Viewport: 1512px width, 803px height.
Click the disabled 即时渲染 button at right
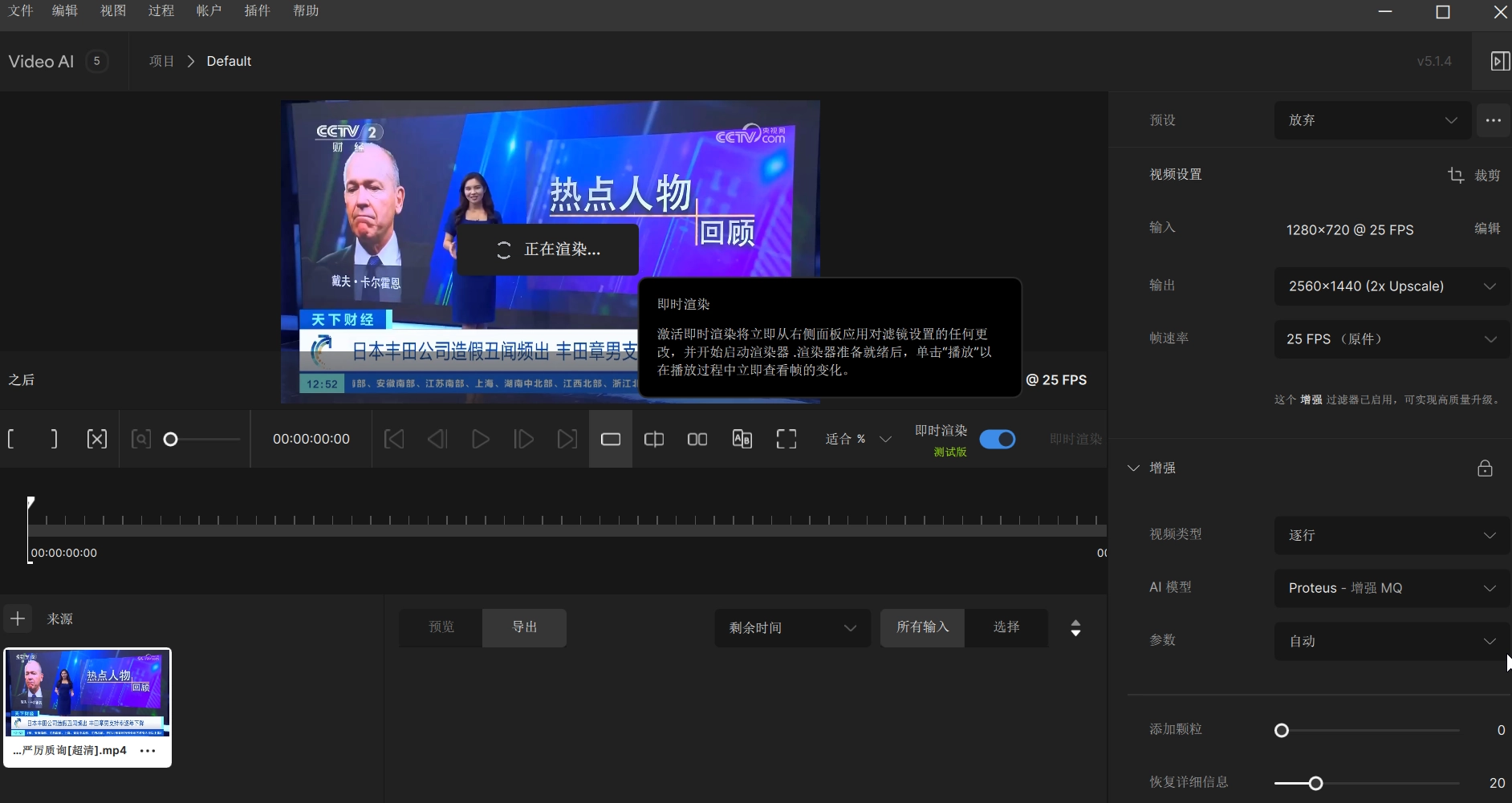1076,439
